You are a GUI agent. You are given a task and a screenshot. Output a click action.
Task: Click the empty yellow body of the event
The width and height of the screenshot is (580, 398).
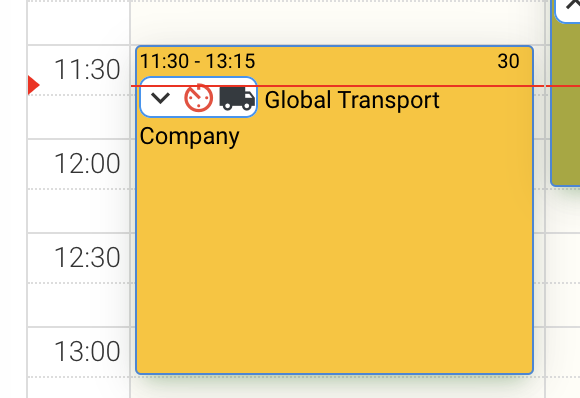pyautogui.click(x=334, y=259)
